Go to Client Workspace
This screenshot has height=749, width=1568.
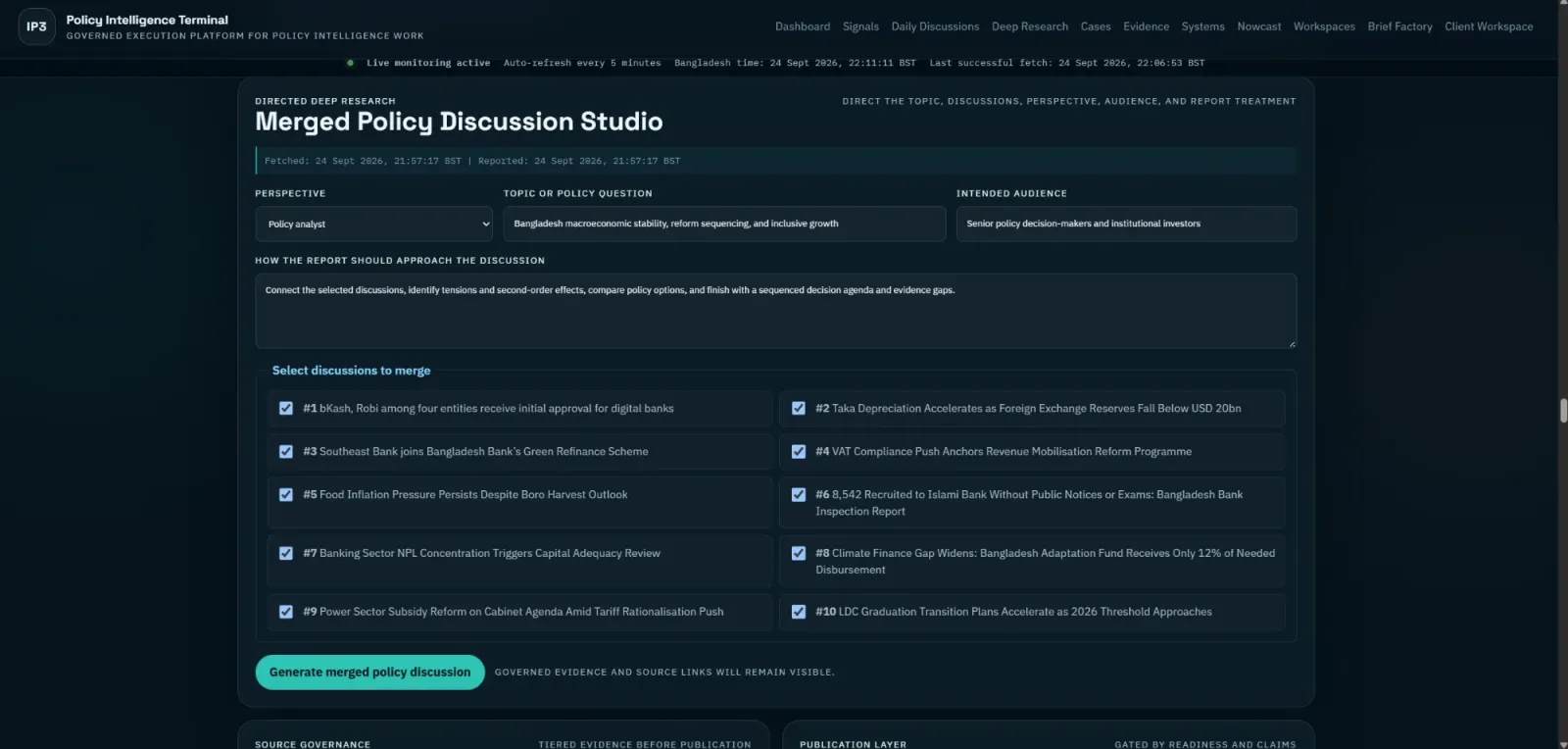click(1489, 26)
